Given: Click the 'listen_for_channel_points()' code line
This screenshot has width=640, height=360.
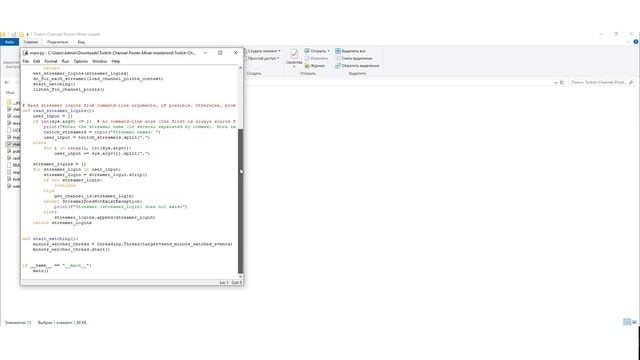Looking at the screenshot, I should coord(69,89).
